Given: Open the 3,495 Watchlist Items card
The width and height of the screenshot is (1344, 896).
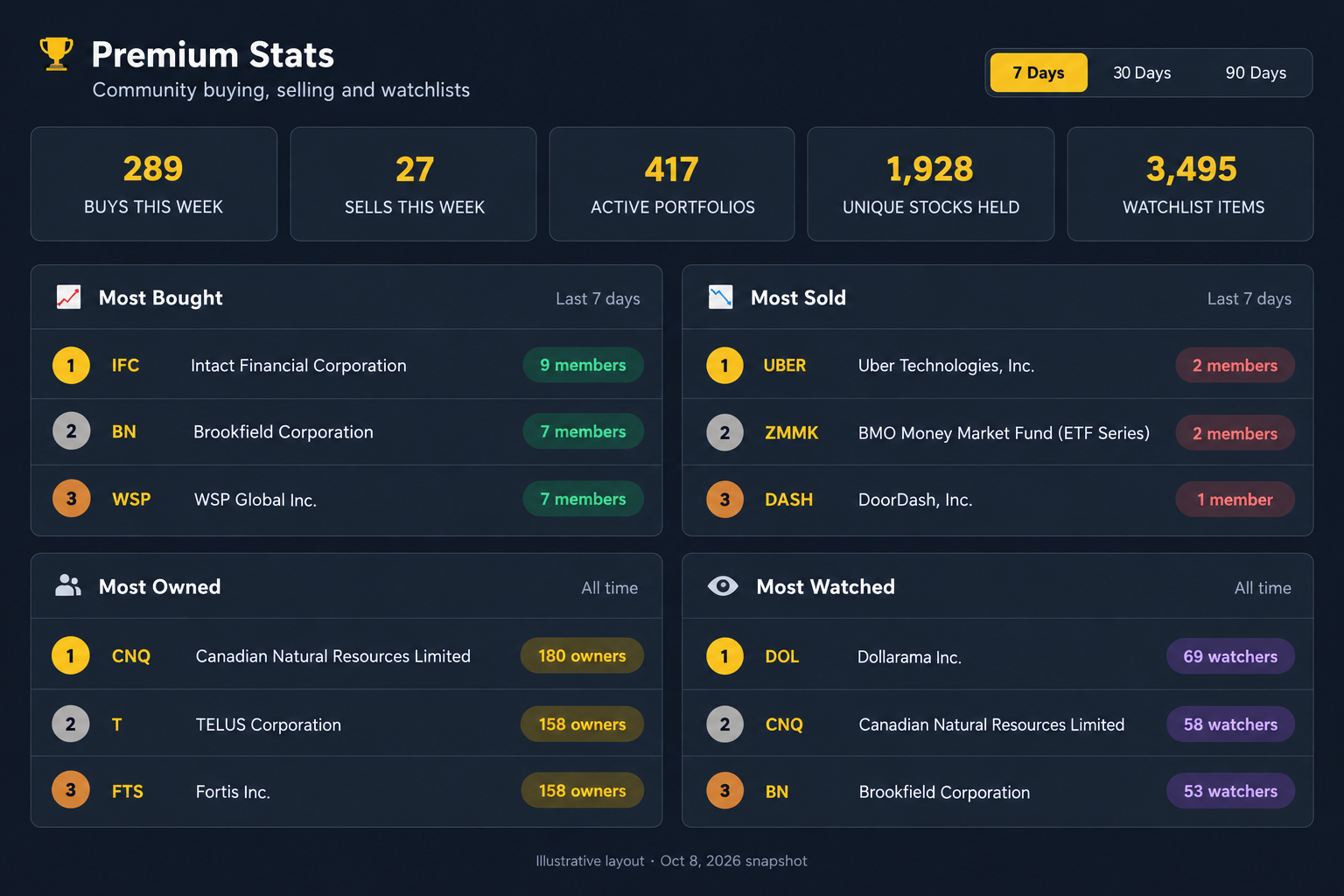Looking at the screenshot, I should (1190, 184).
